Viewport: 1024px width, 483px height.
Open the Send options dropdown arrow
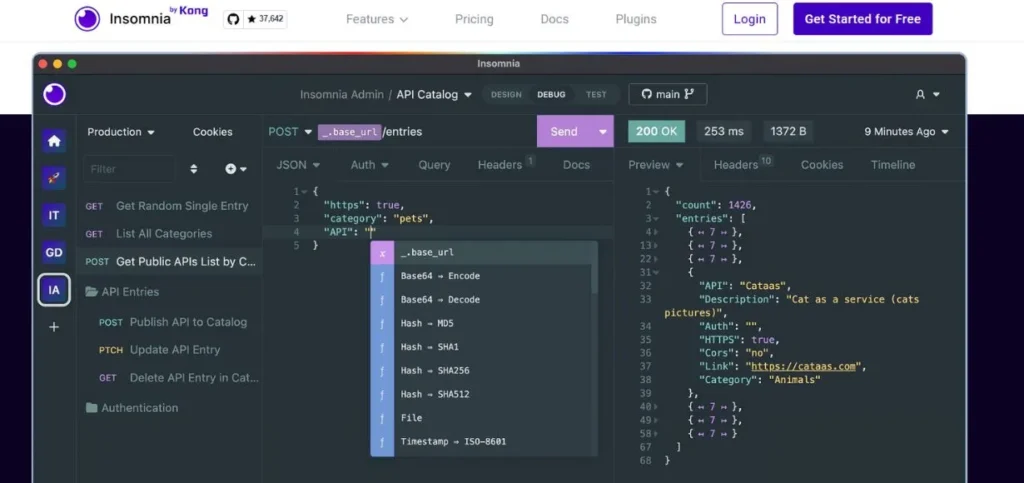602,132
